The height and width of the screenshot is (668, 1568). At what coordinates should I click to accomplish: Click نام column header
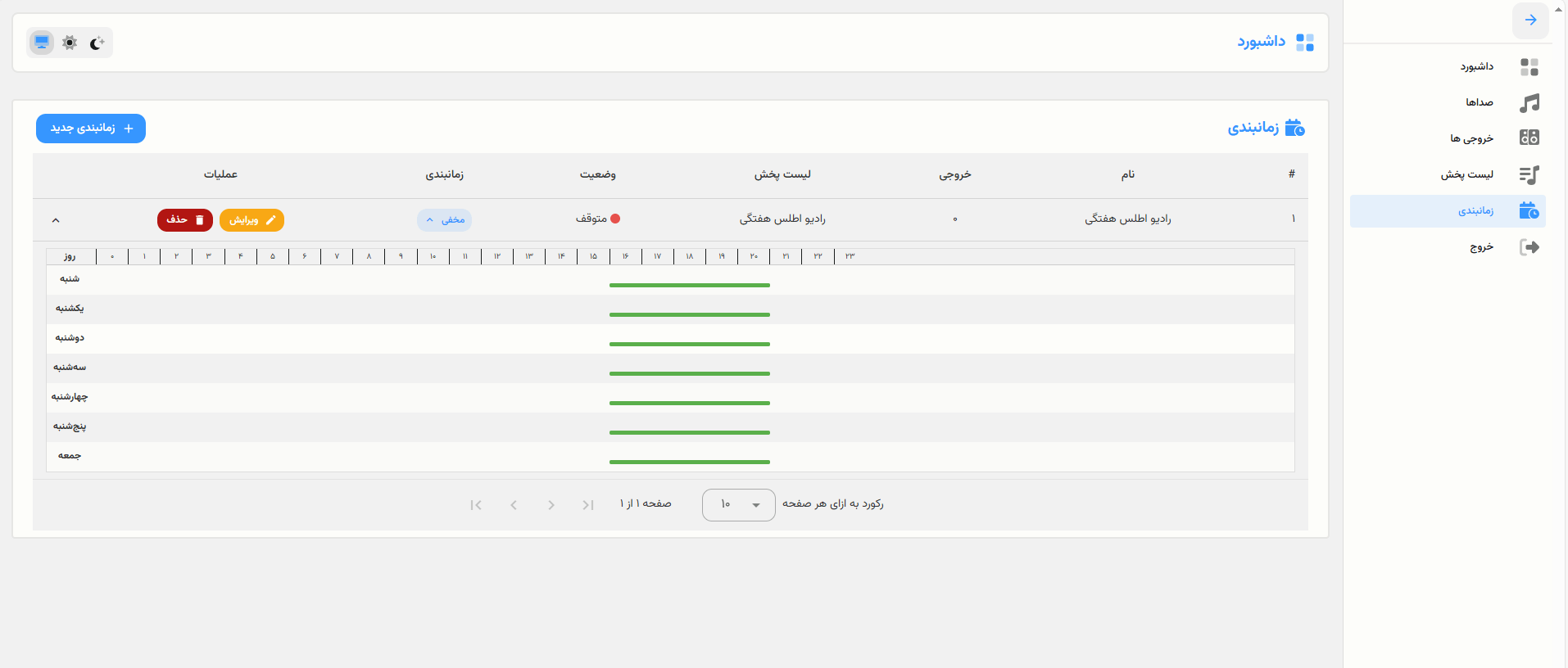click(x=1128, y=174)
